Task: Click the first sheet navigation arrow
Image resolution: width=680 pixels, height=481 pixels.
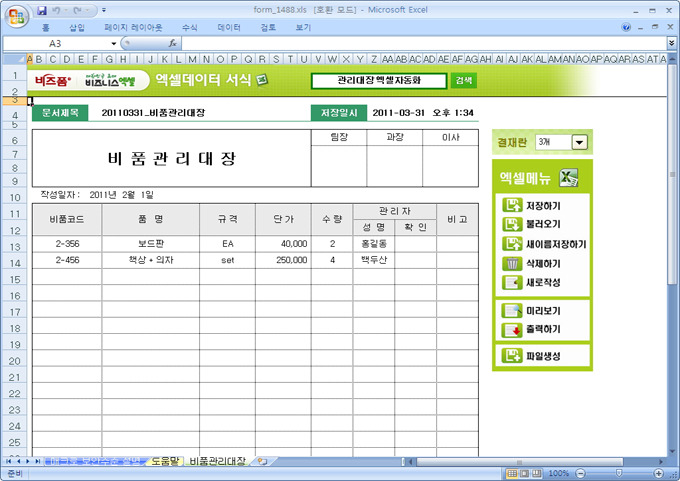Action: click(x=9, y=461)
